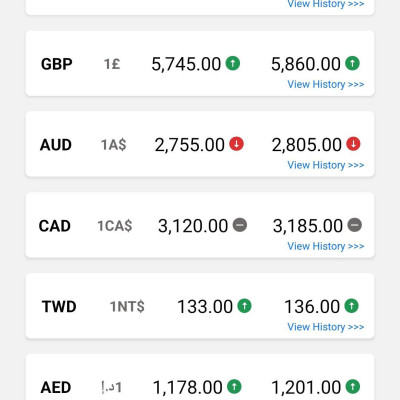Select the GBP currency code label
The width and height of the screenshot is (400, 400).
[x=56, y=64]
